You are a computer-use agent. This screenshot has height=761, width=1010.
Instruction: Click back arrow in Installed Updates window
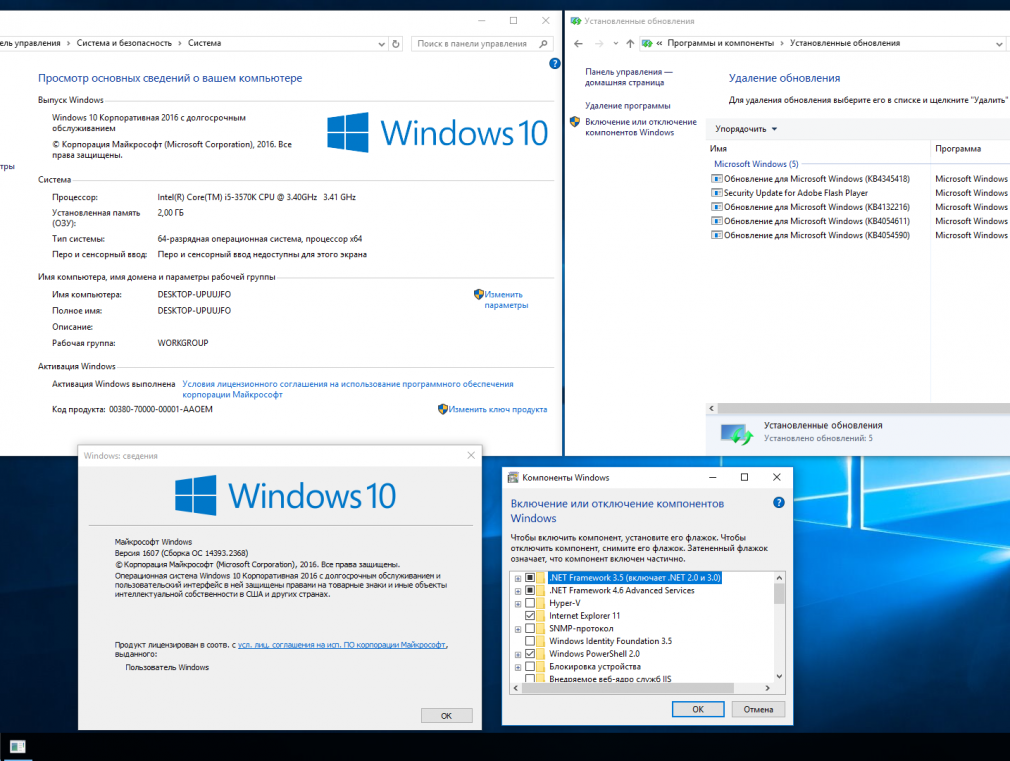[578, 44]
